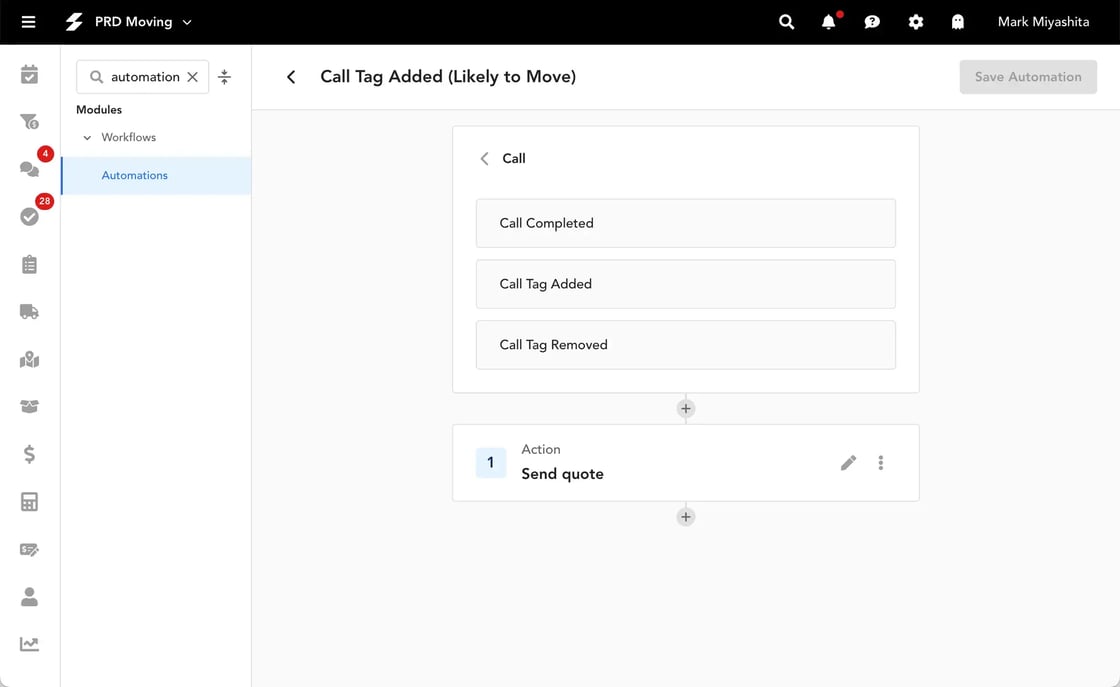Open the moving truck sidebar icon

coord(29,312)
